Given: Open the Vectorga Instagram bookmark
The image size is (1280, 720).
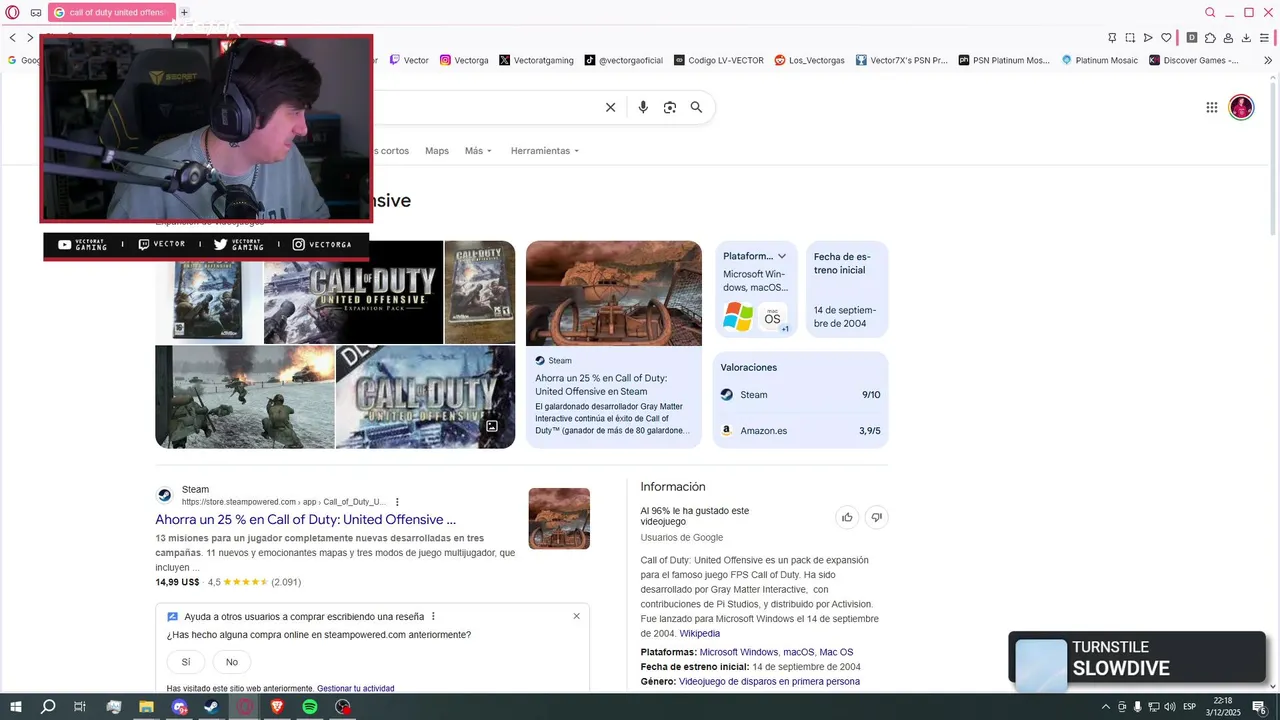Looking at the screenshot, I should point(464,60).
